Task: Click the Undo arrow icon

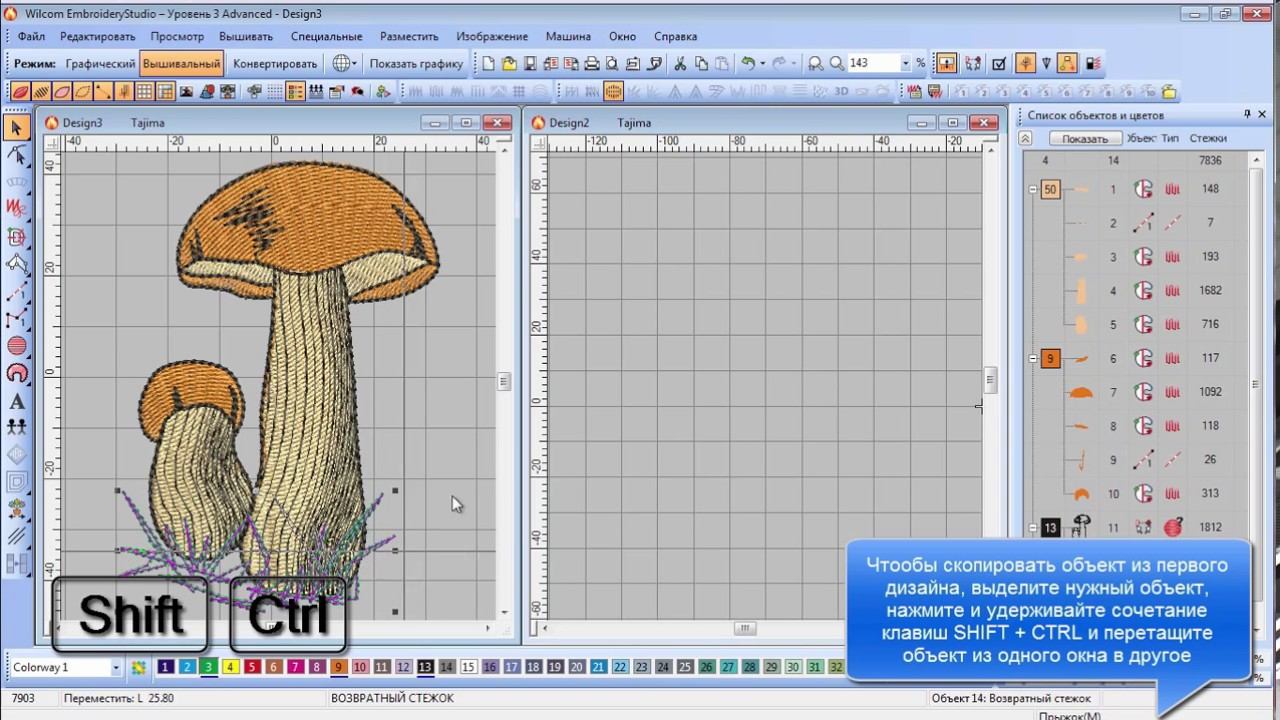Action: tap(747, 64)
